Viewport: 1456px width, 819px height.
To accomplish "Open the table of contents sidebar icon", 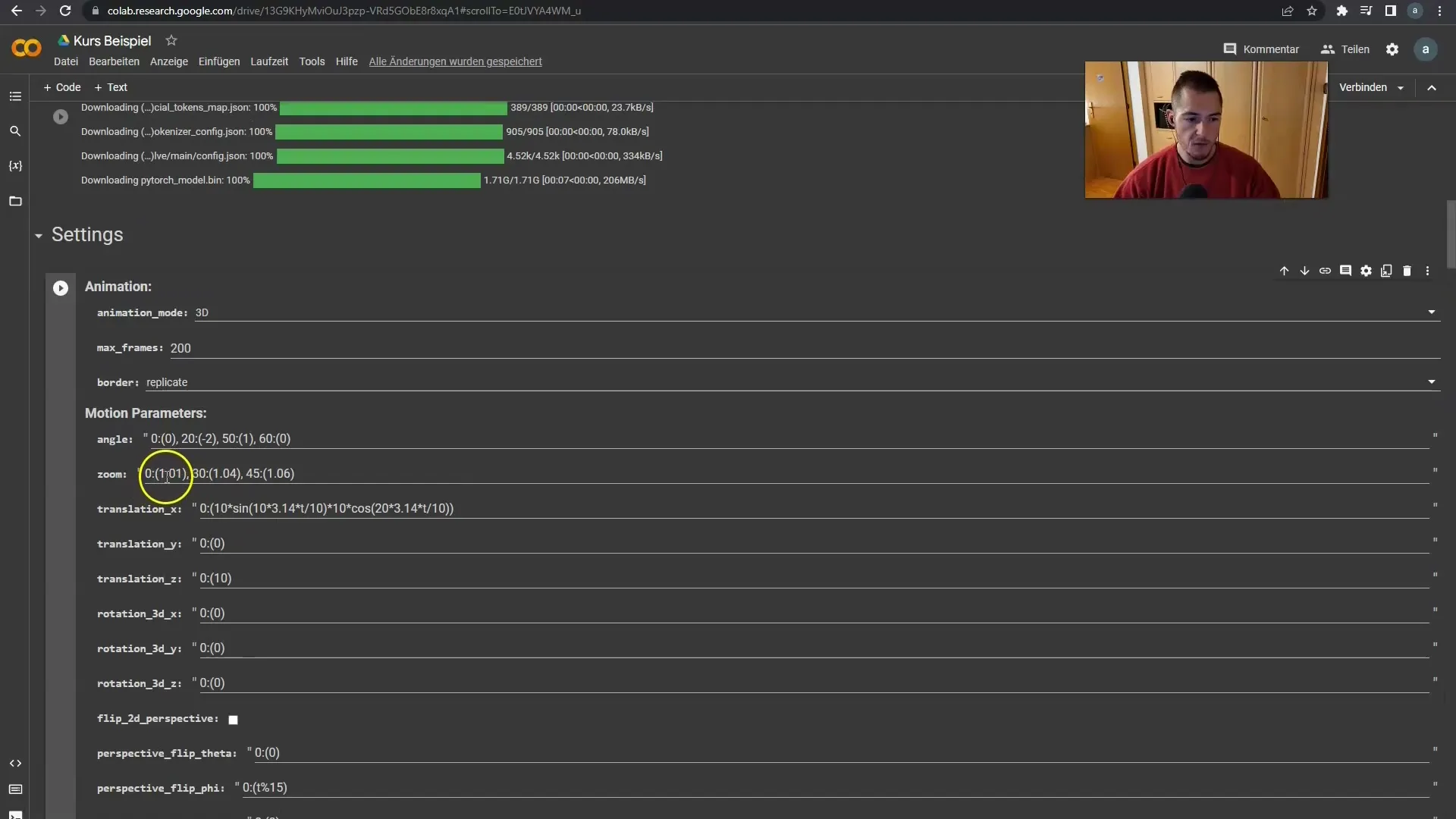I will [15, 96].
